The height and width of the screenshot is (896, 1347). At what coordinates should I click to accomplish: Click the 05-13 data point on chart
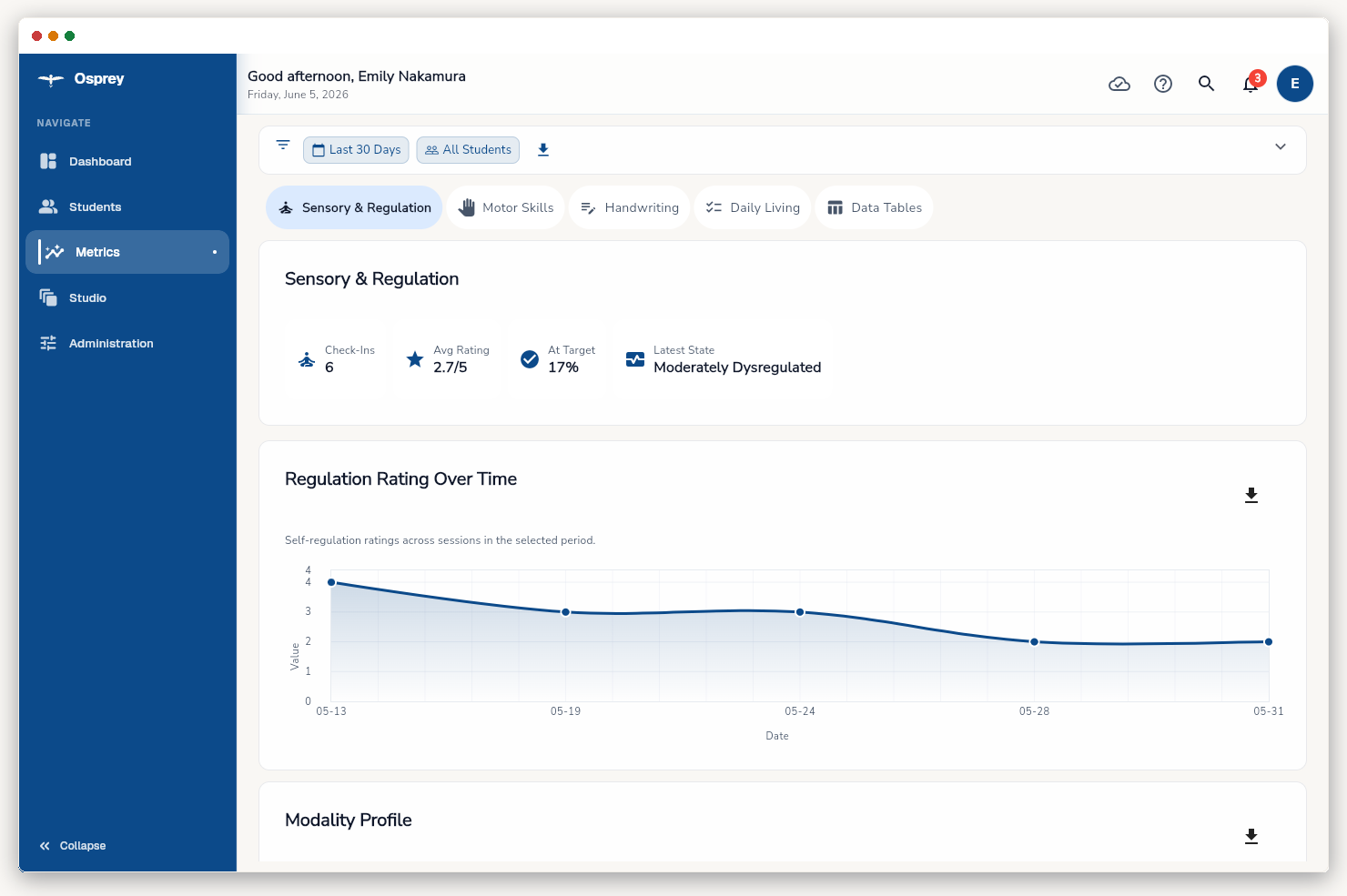(331, 582)
